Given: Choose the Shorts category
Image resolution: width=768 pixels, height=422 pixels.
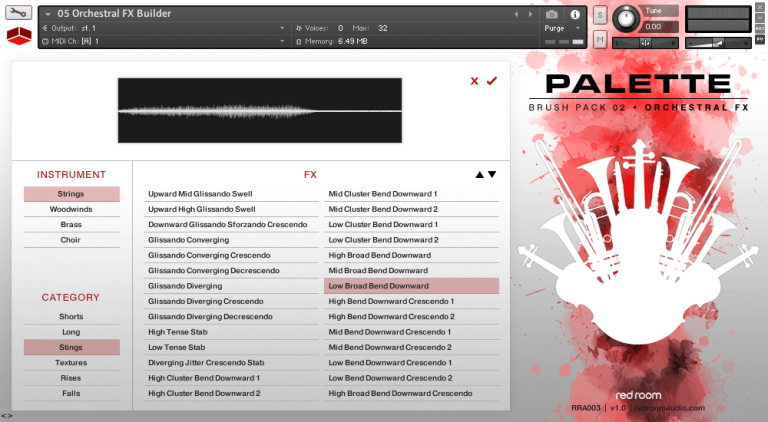Looking at the screenshot, I should pos(72,317).
